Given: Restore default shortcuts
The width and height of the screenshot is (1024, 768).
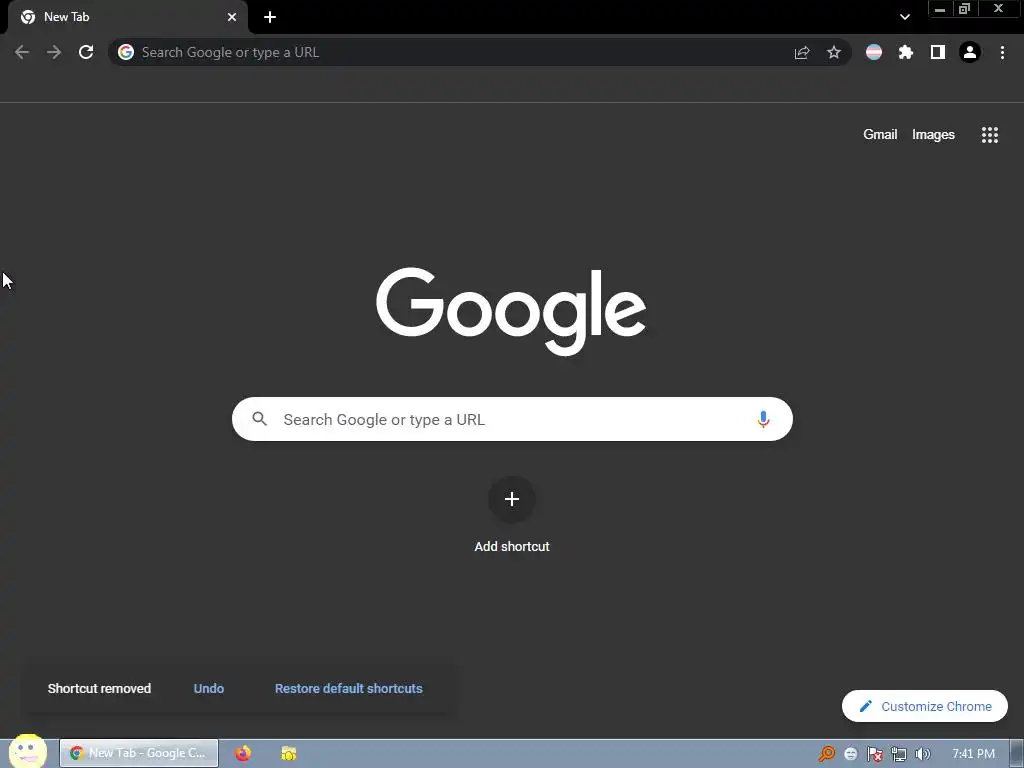Looking at the screenshot, I should click(348, 688).
